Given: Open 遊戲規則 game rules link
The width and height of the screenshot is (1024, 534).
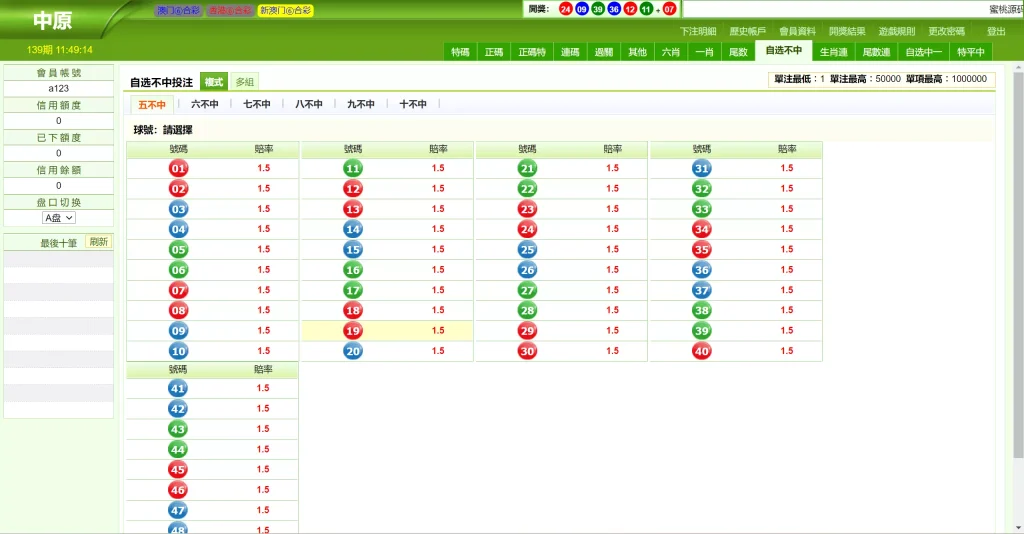Looking at the screenshot, I should point(897,31).
